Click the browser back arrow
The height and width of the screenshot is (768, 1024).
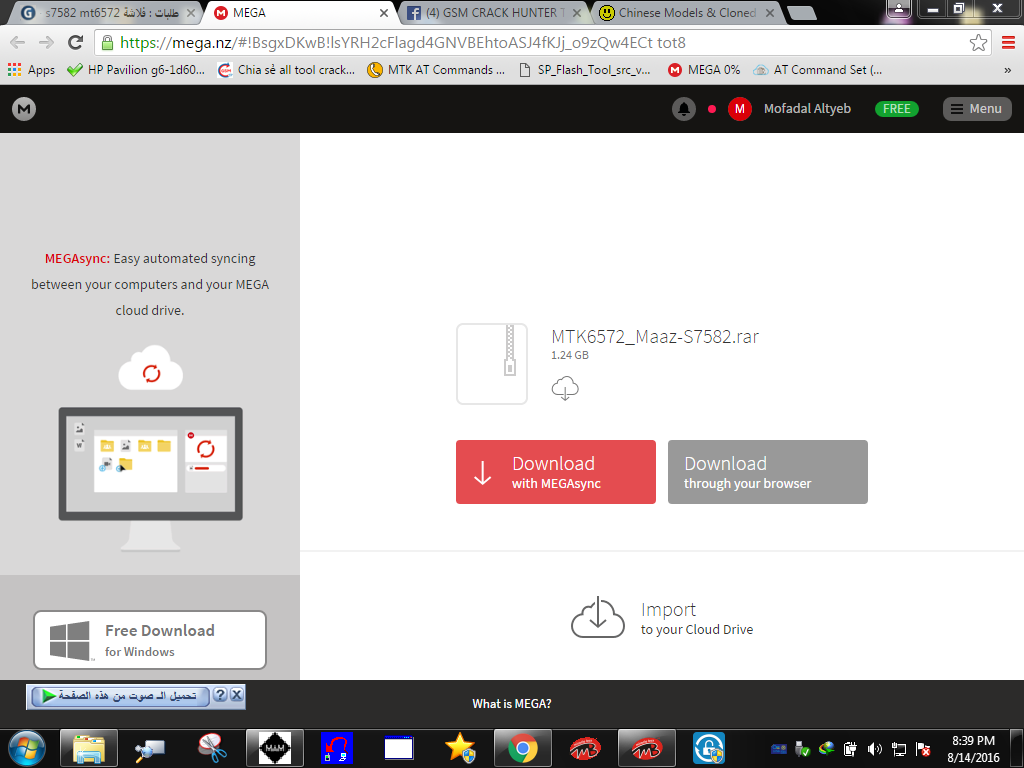click(x=18, y=43)
